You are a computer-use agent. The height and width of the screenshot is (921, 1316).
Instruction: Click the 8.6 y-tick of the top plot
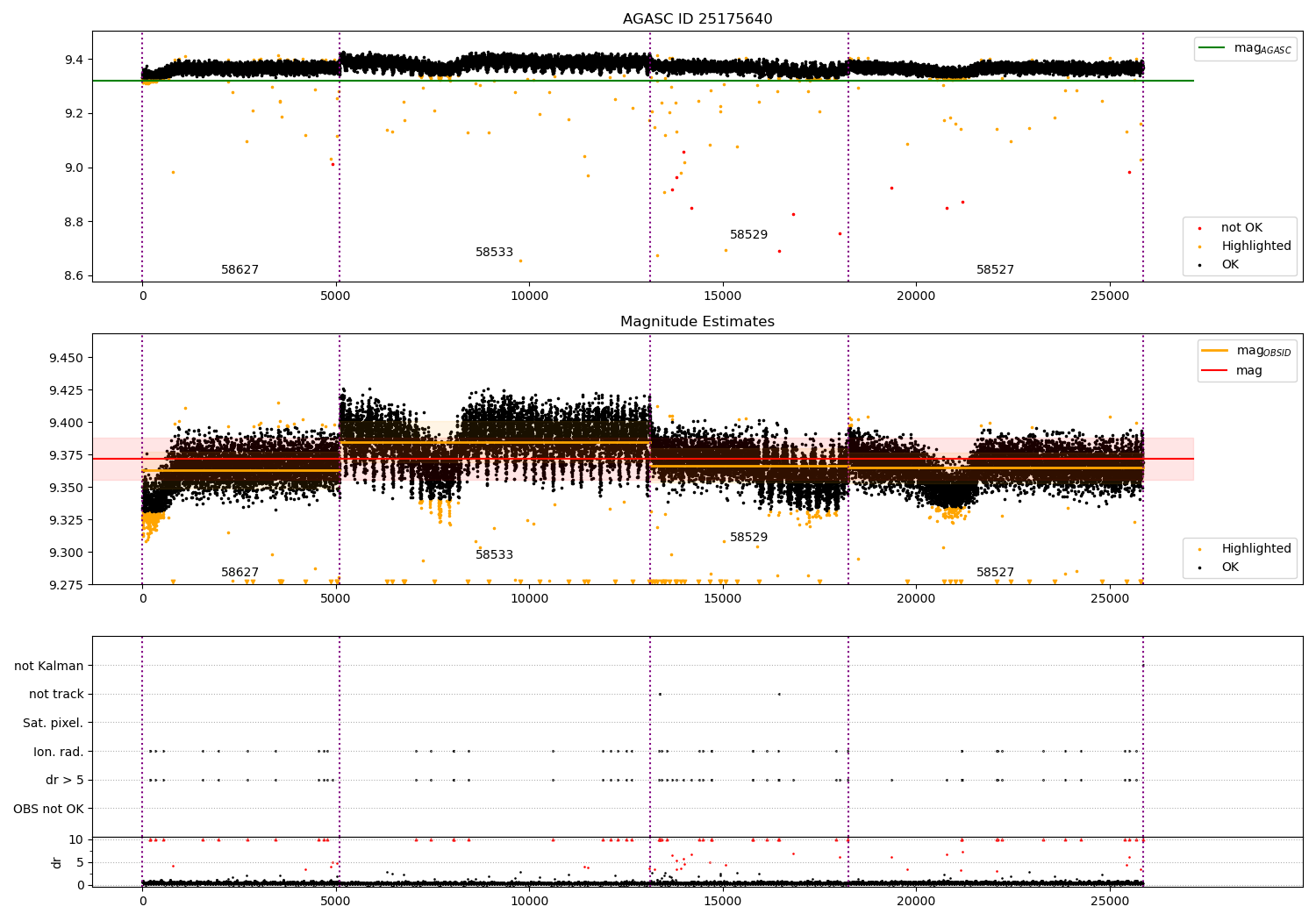(x=75, y=275)
